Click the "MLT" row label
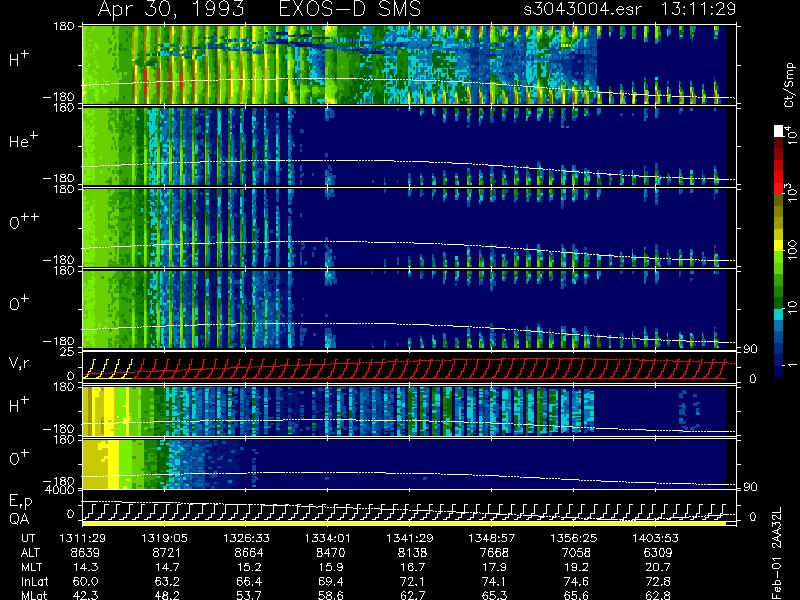Screen dimensions: 800x600 click(31, 567)
